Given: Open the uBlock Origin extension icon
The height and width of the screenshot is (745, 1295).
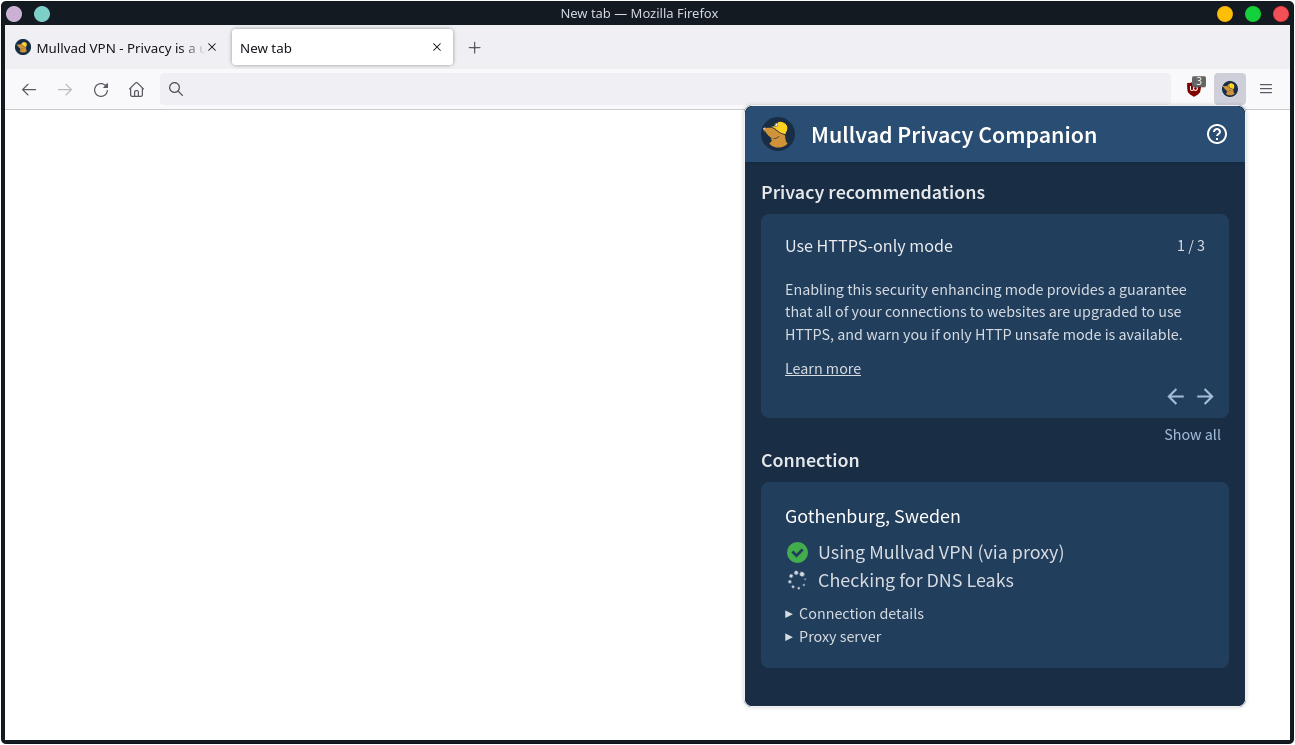Looking at the screenshot, I should point(1194,89).
